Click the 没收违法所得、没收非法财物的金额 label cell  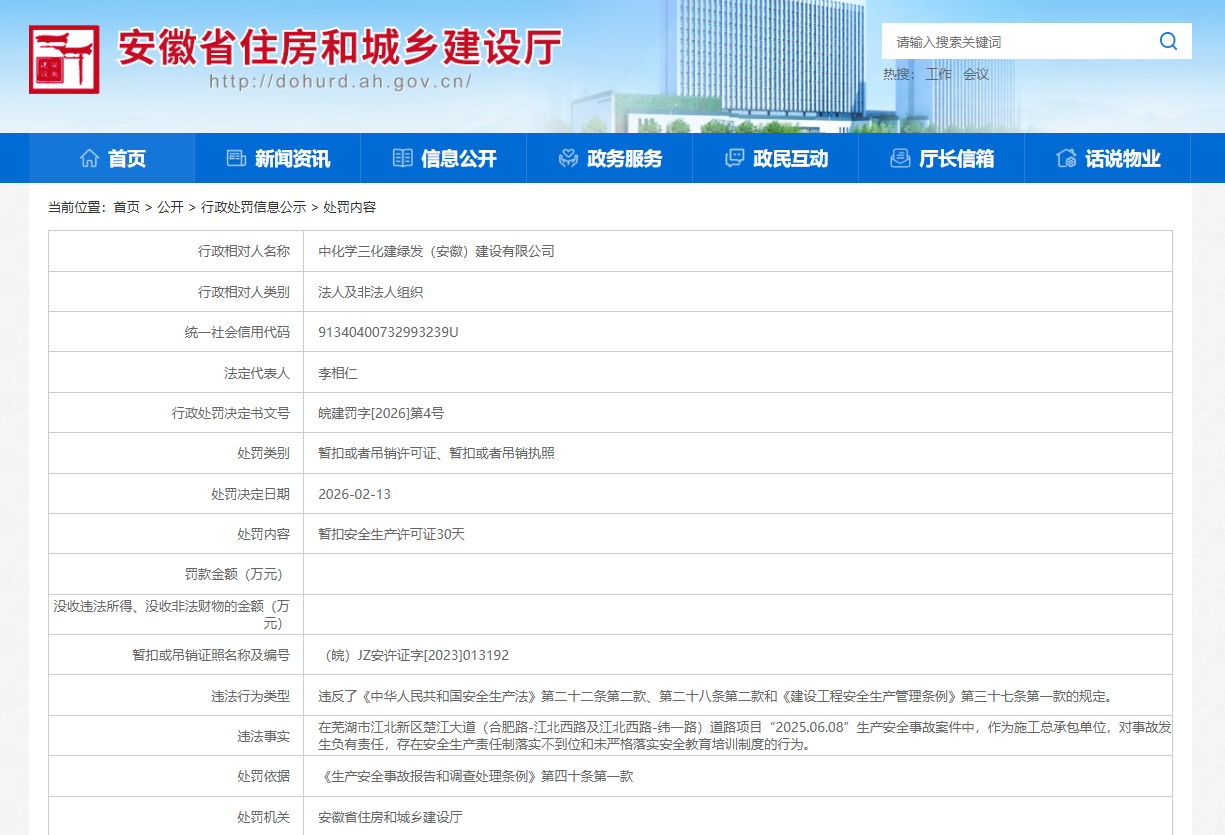click(x=176, y=615)
